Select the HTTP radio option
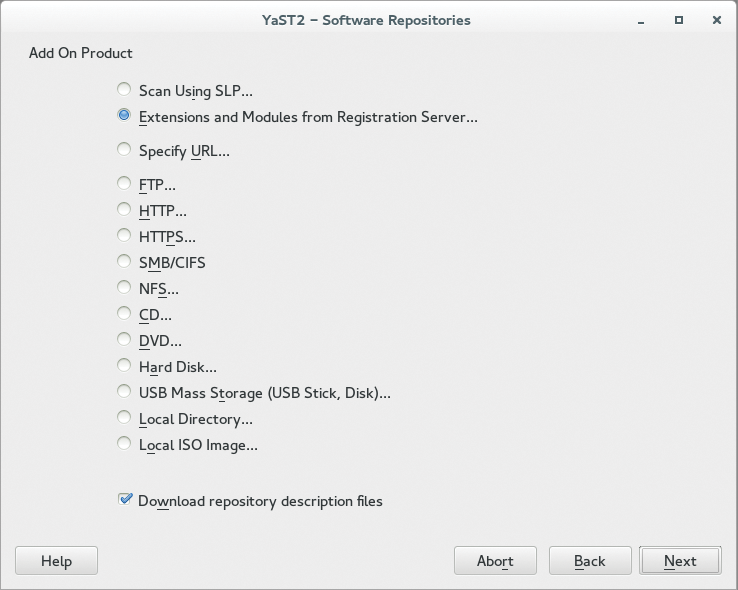Viewport: 738px width, 590px height. (124, 210)
